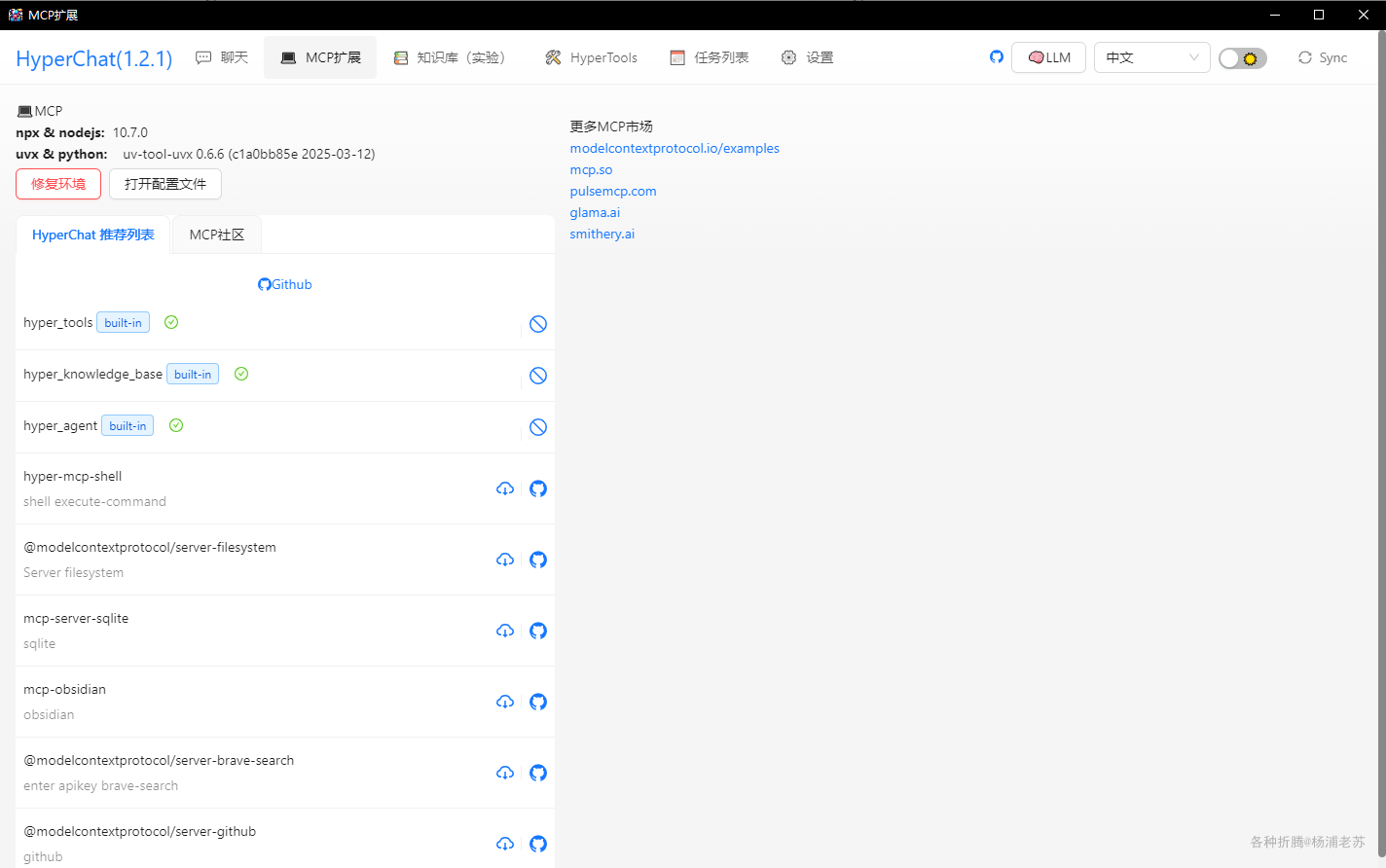Open the glama.ai link
The width and height of the screenshot is (1386, 868).
[x=595, y=212]
